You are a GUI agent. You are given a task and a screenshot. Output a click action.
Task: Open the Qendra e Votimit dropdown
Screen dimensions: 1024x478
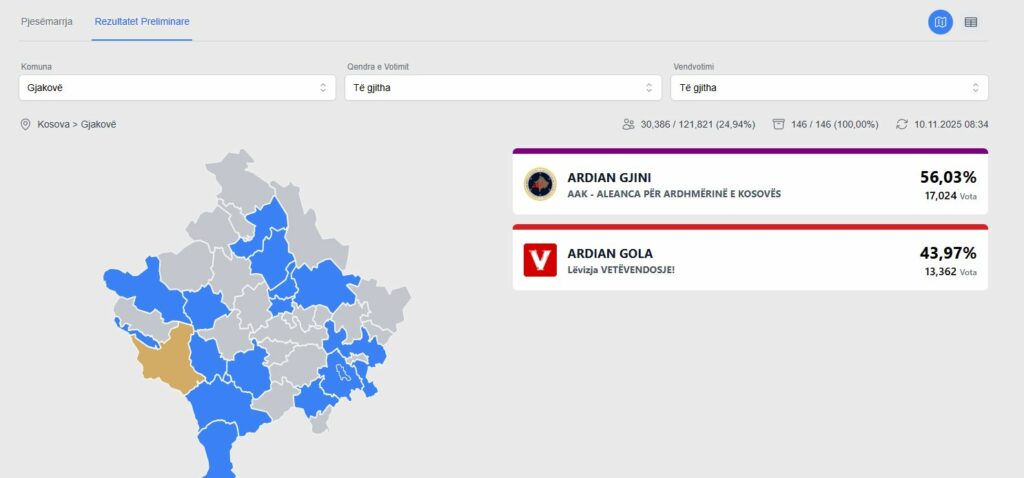tap(503, 88)
